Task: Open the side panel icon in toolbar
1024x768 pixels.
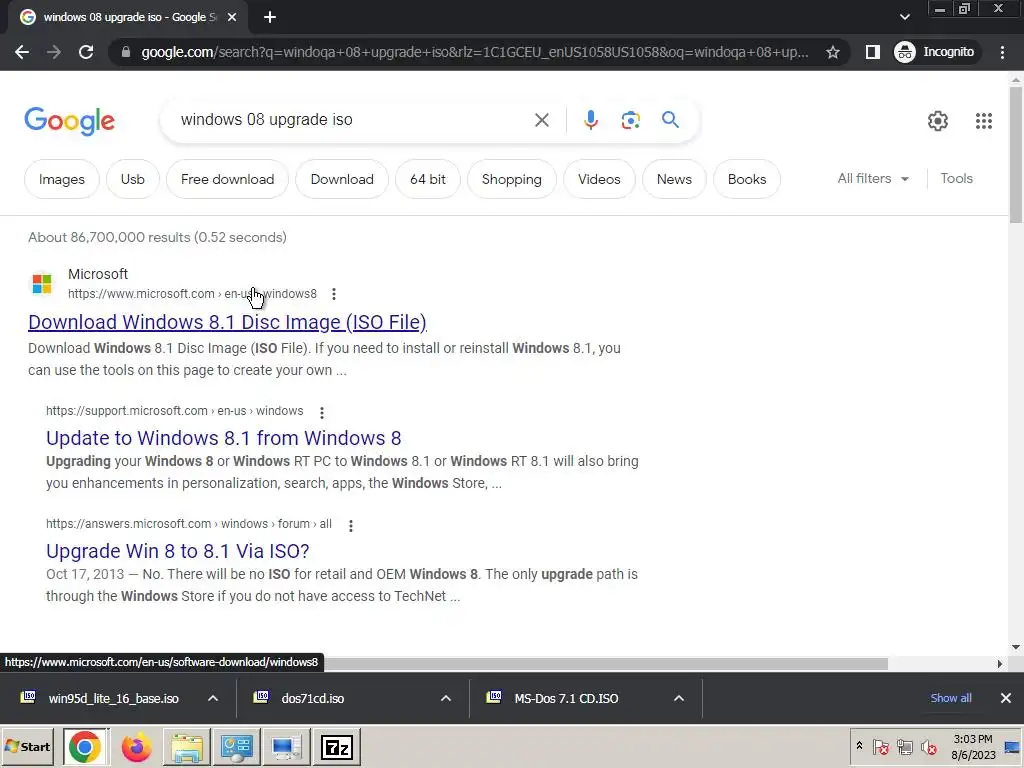Action: click(872, 52)
